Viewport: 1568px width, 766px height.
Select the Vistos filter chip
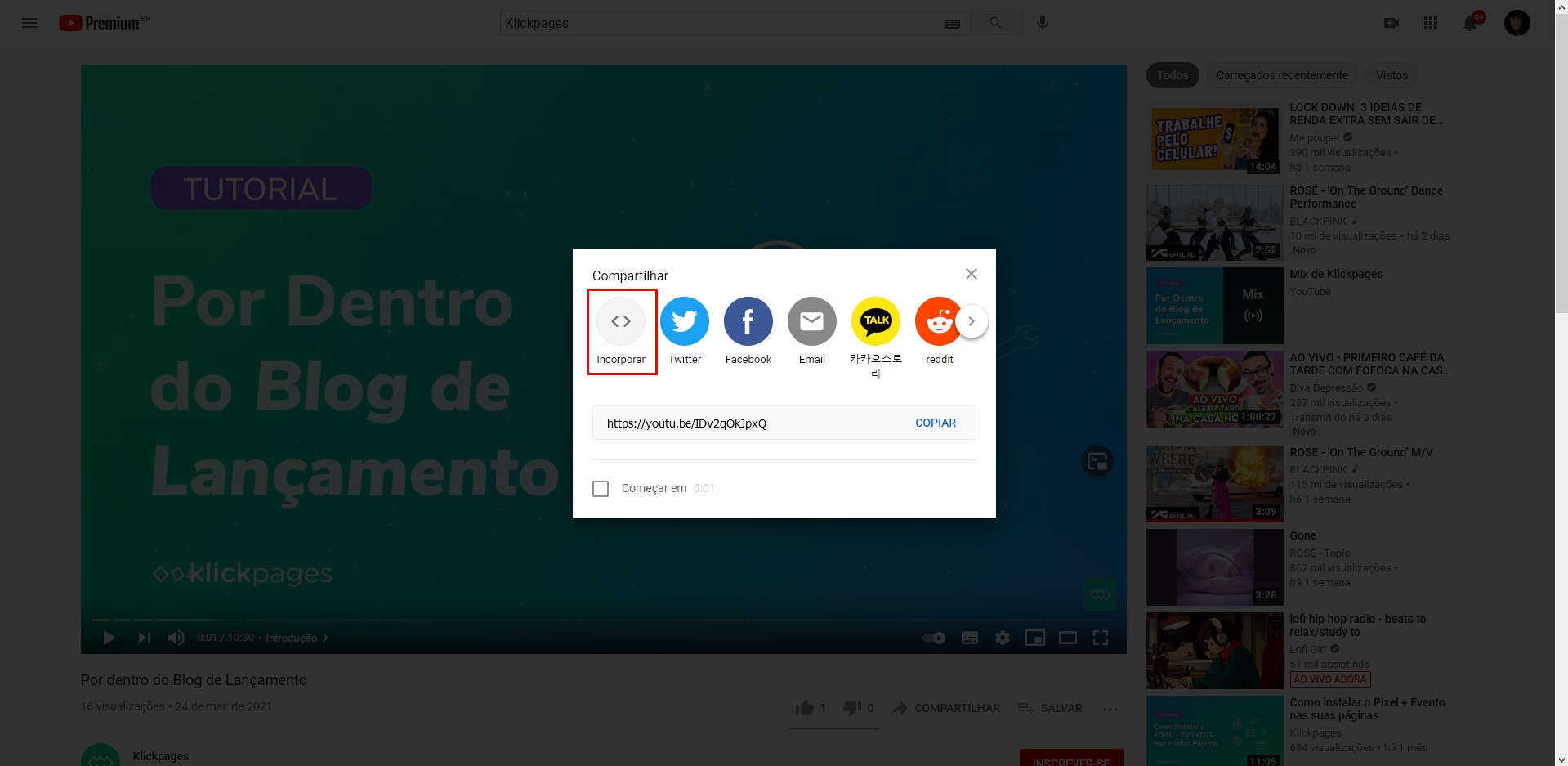pyautogui.click(x=1392, y=75)
